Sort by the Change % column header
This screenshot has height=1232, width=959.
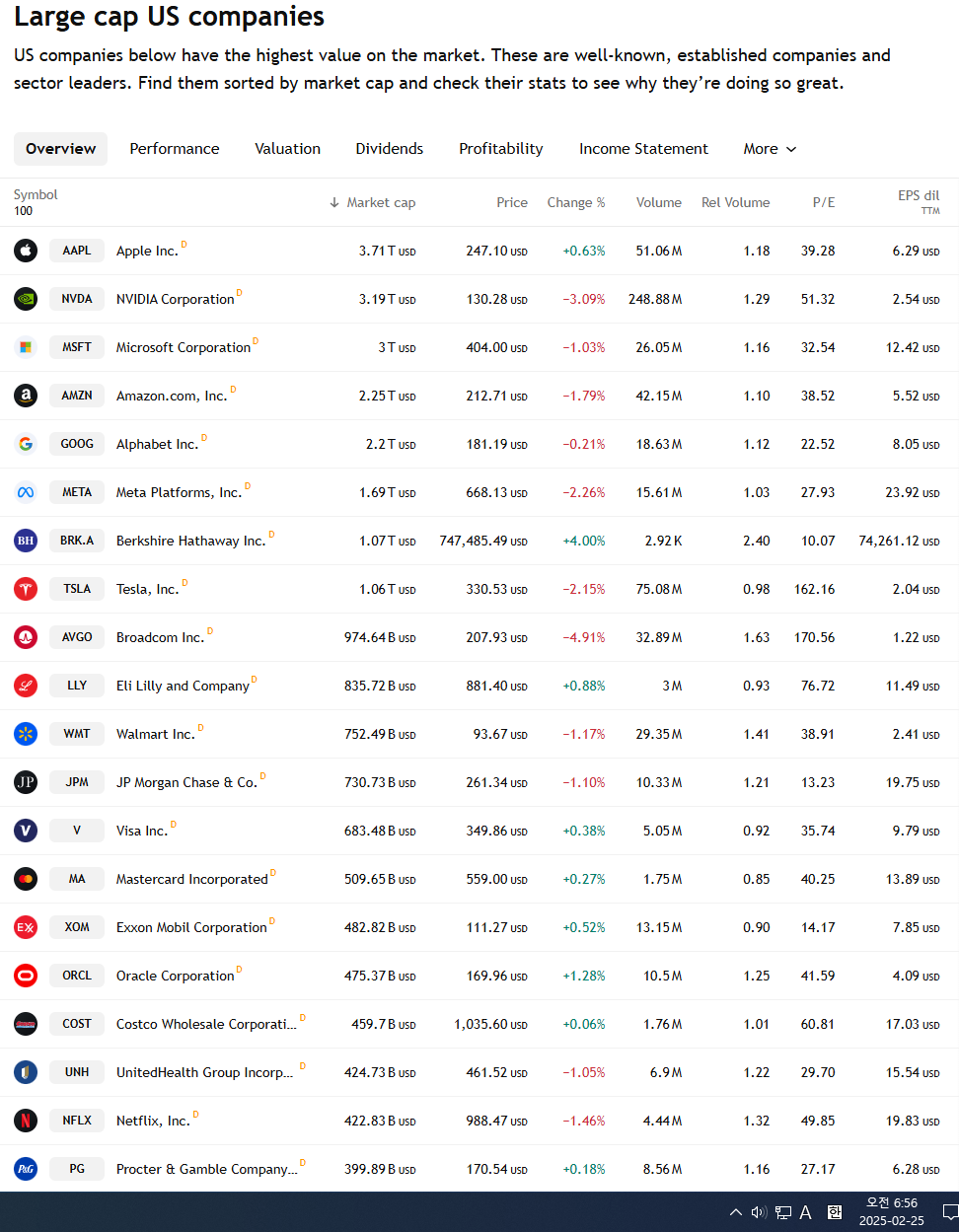[576, 202]
